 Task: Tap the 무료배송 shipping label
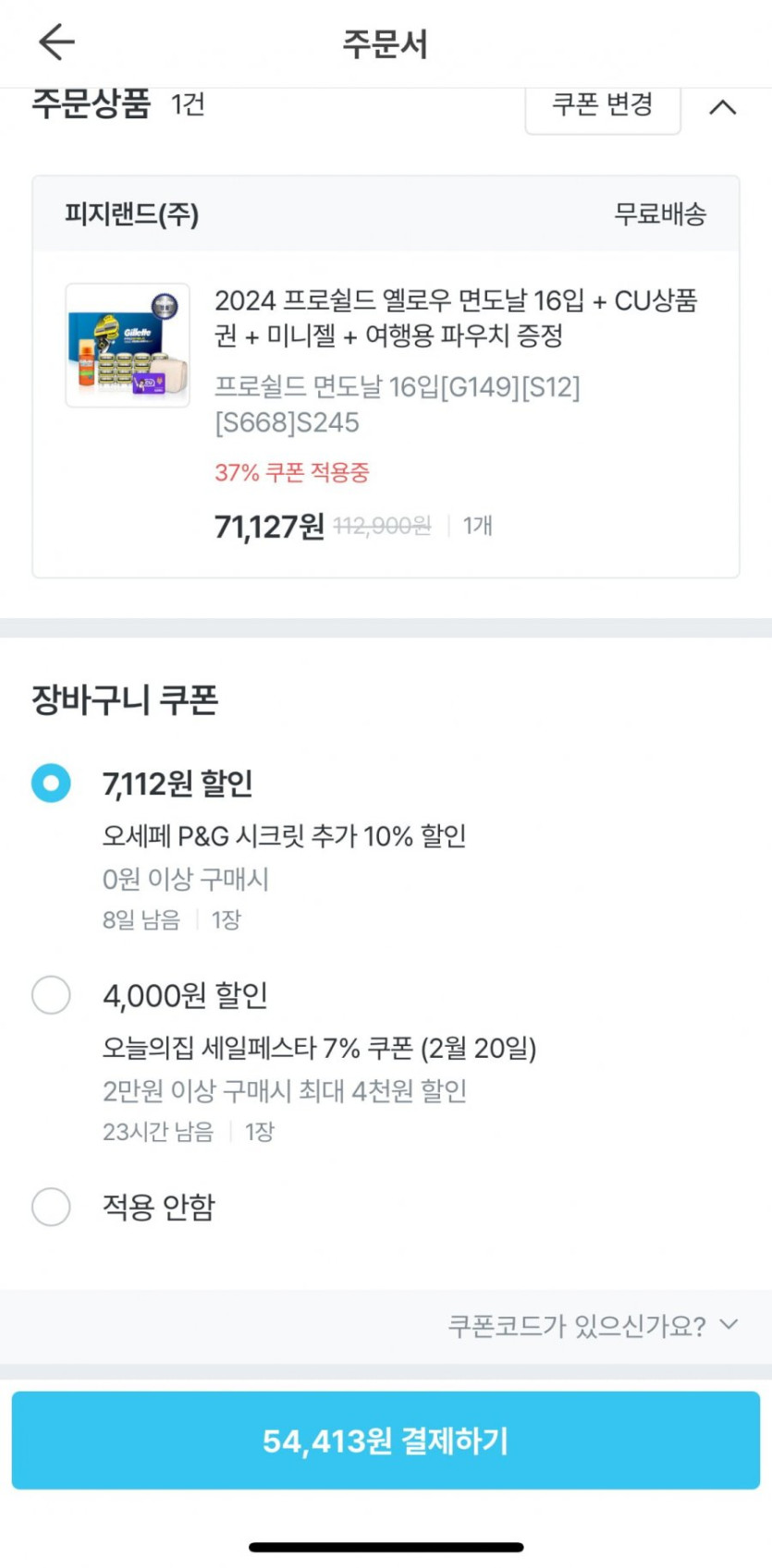[660, 214]
